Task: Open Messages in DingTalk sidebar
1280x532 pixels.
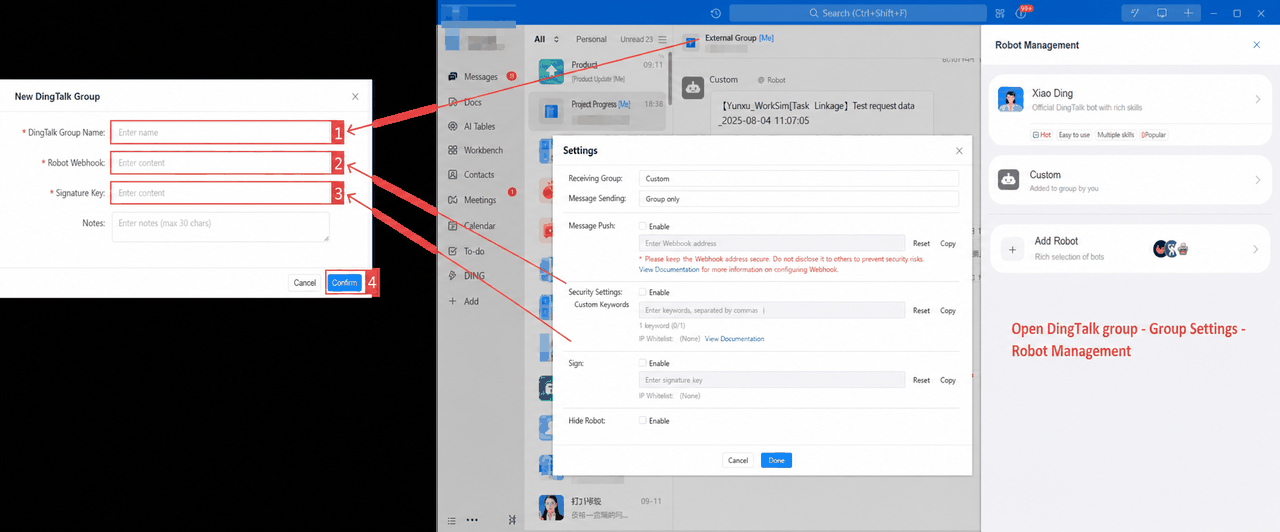Action: pyautogui.click(x=481, y=77)
